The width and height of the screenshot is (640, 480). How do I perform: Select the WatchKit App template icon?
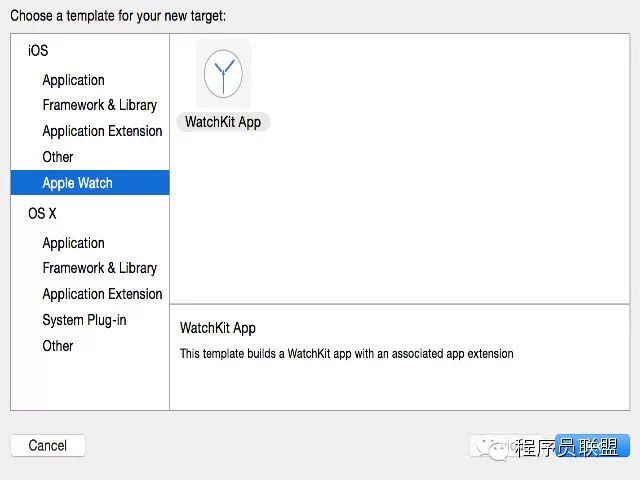click(223, 74)
